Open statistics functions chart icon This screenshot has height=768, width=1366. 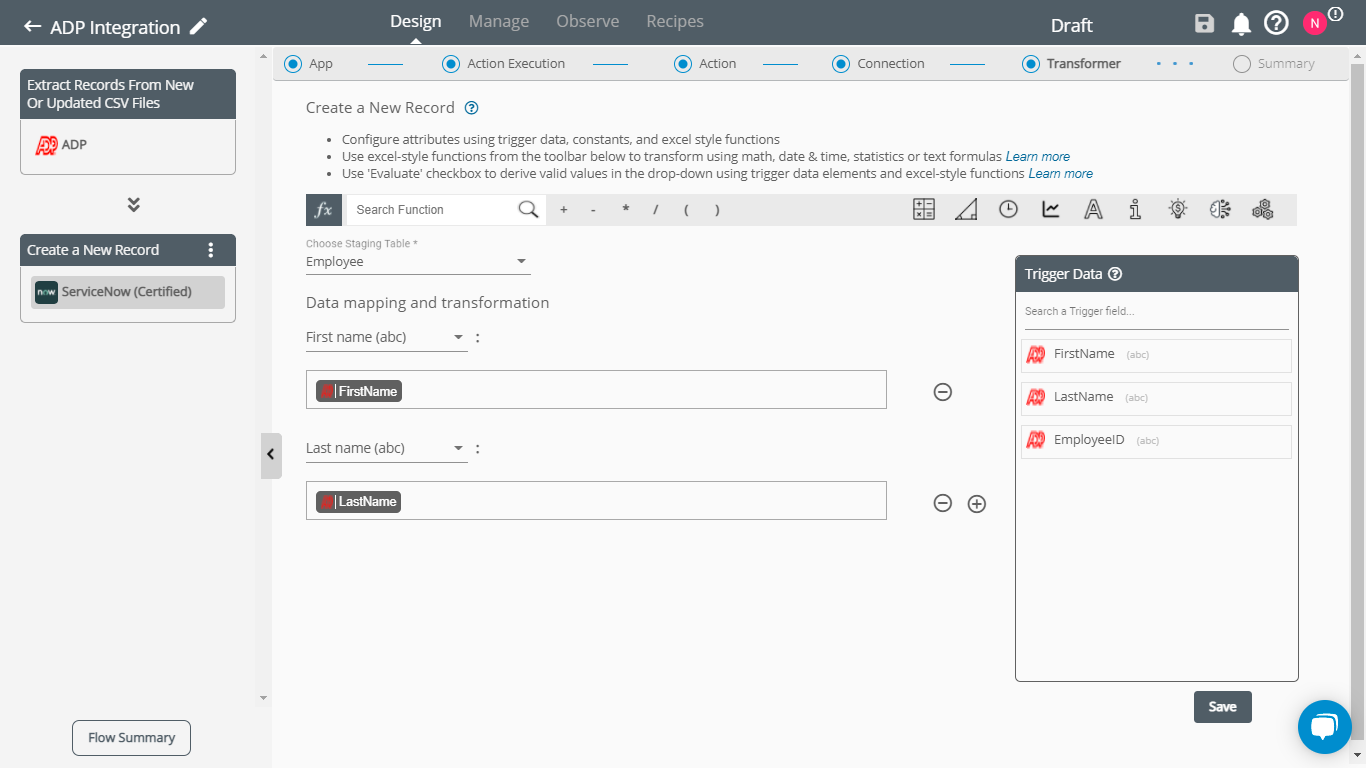(x=1051, y=209)
